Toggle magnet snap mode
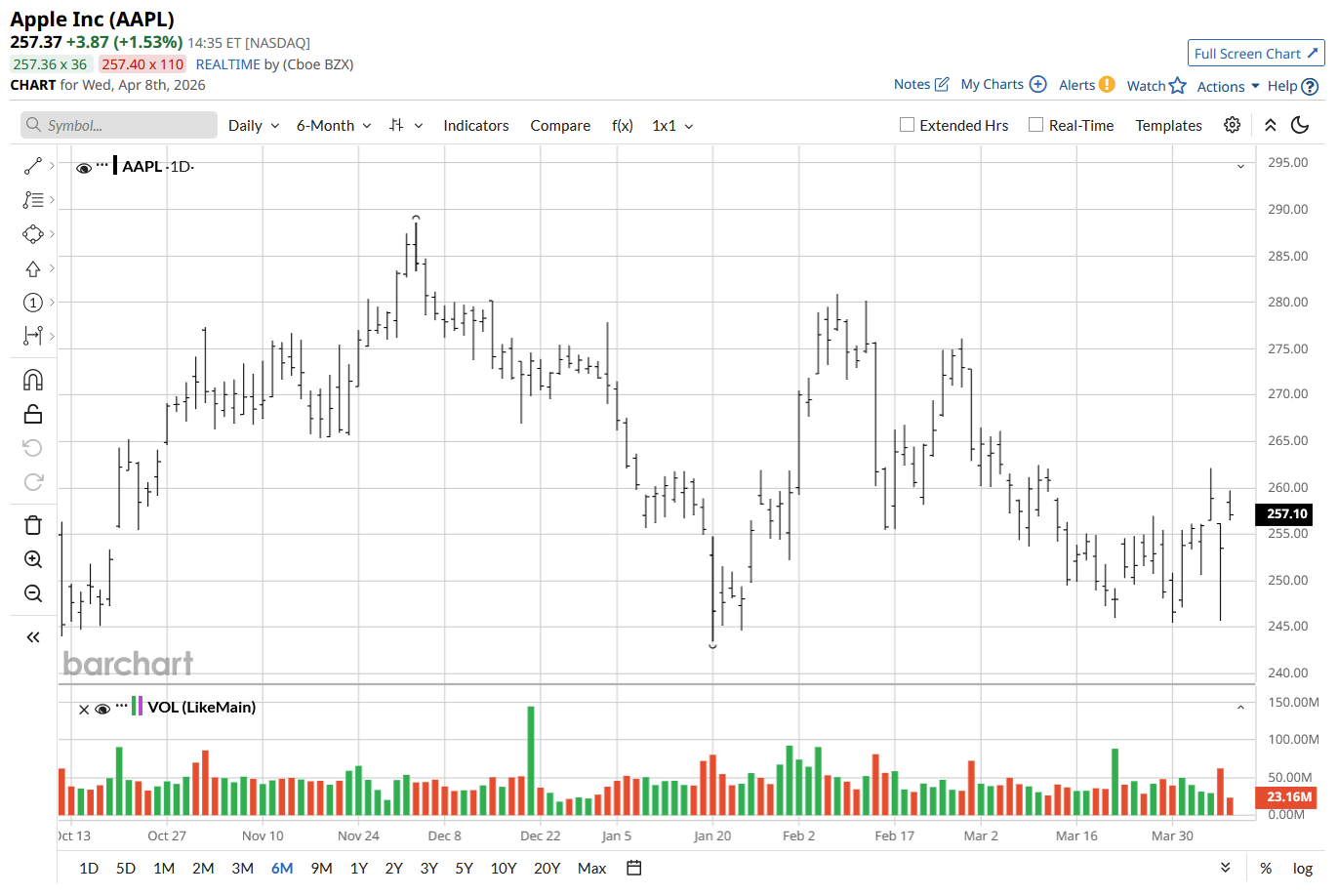The image size is (1338, 896). [x=33, y=380]
